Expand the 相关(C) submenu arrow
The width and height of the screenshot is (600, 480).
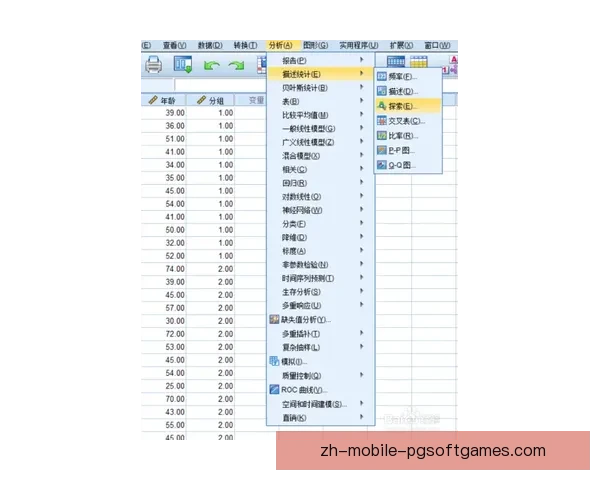point(361,168)
